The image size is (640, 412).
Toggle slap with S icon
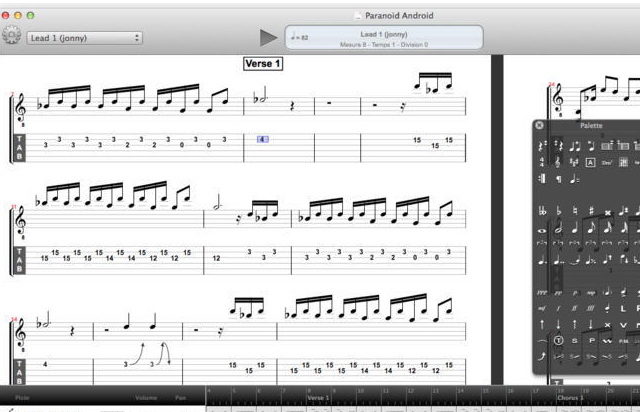pyautogui.click(x=575, y=341)
